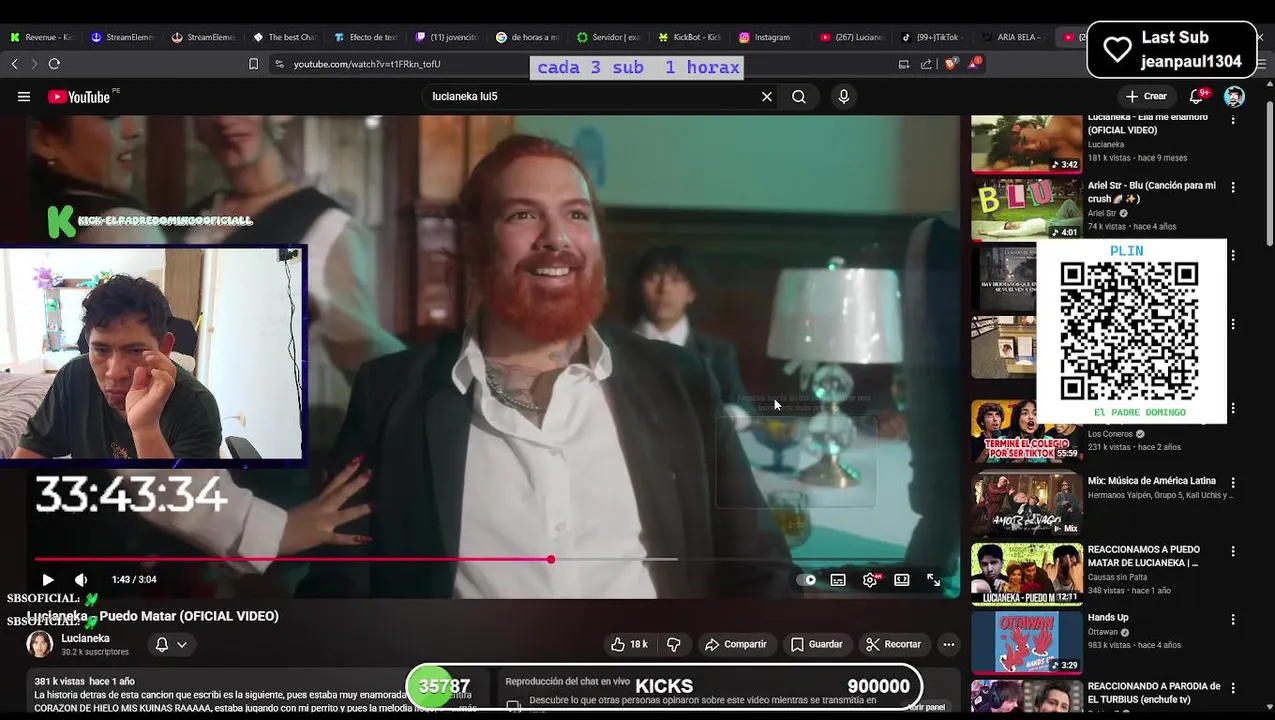Switch to the ARIA BELA tab

click(1012, 37)
